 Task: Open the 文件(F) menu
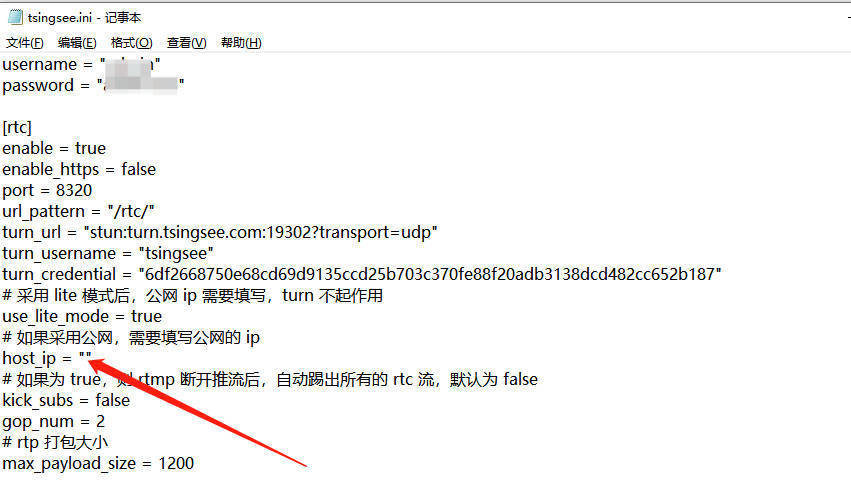24,43
